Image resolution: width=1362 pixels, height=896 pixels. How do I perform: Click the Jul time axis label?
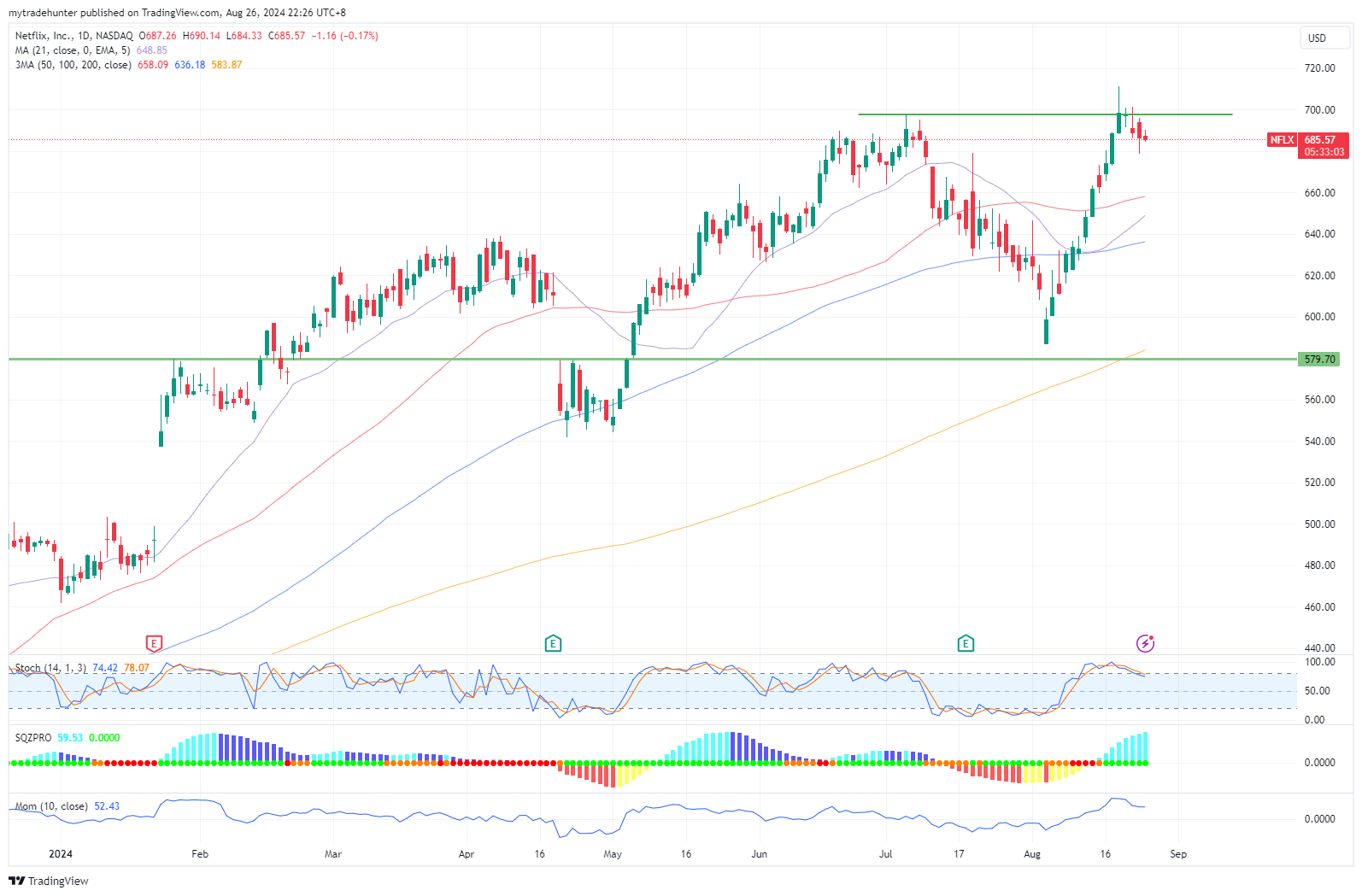(886, 854)
